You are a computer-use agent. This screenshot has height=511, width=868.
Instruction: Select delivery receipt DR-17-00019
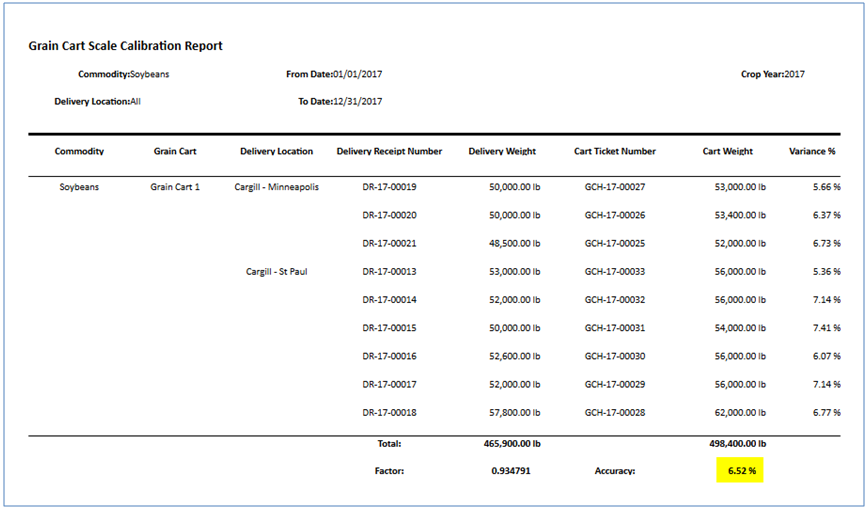click(x=389, y=187)
